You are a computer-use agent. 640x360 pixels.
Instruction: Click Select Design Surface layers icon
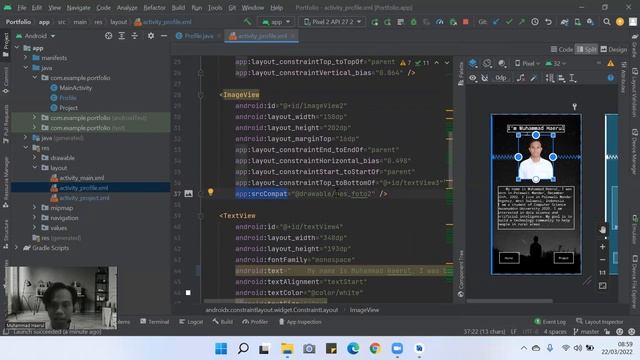(x=473, y=63)
